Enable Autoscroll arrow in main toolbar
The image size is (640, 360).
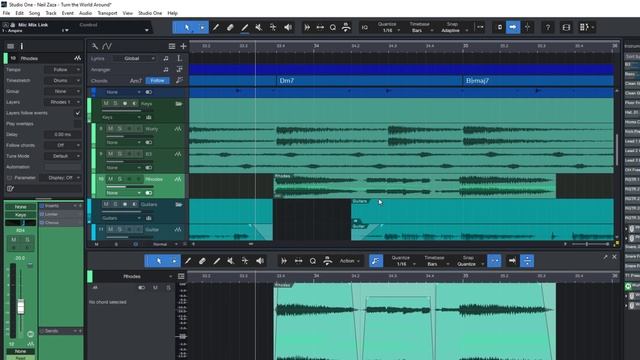pyautogui.click(x=513, y=27)
